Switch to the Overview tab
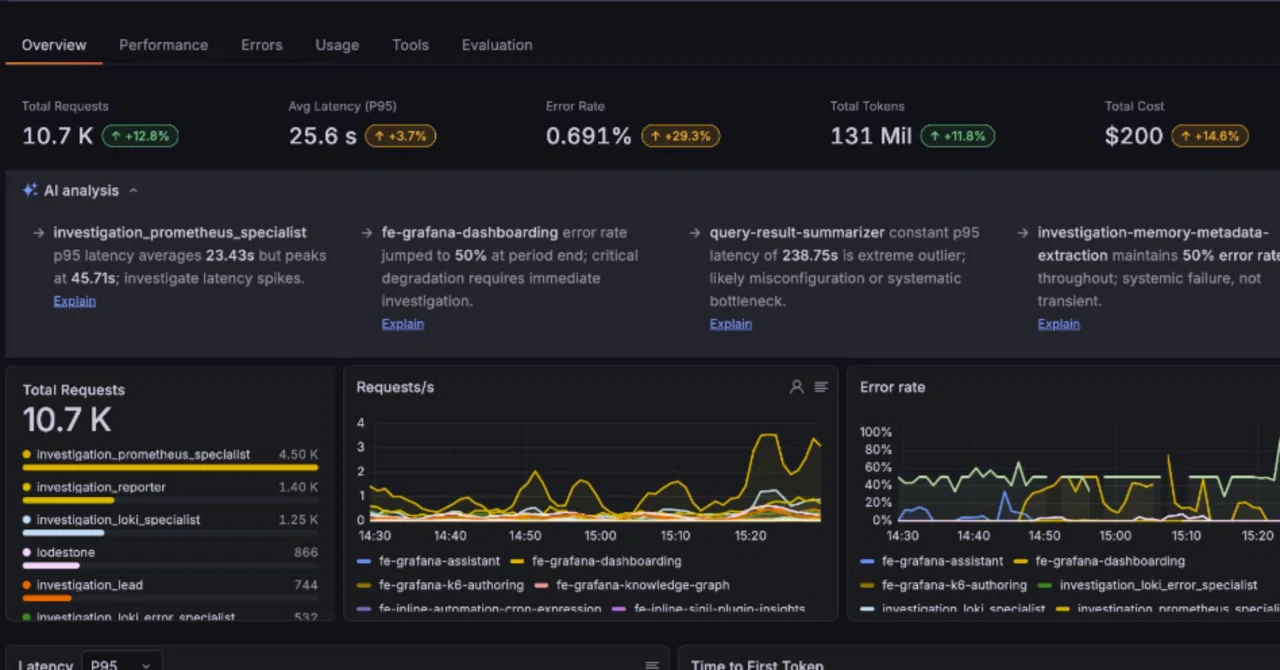Image resolution: width=1280 pixels, height=670 pixels. 54,45
